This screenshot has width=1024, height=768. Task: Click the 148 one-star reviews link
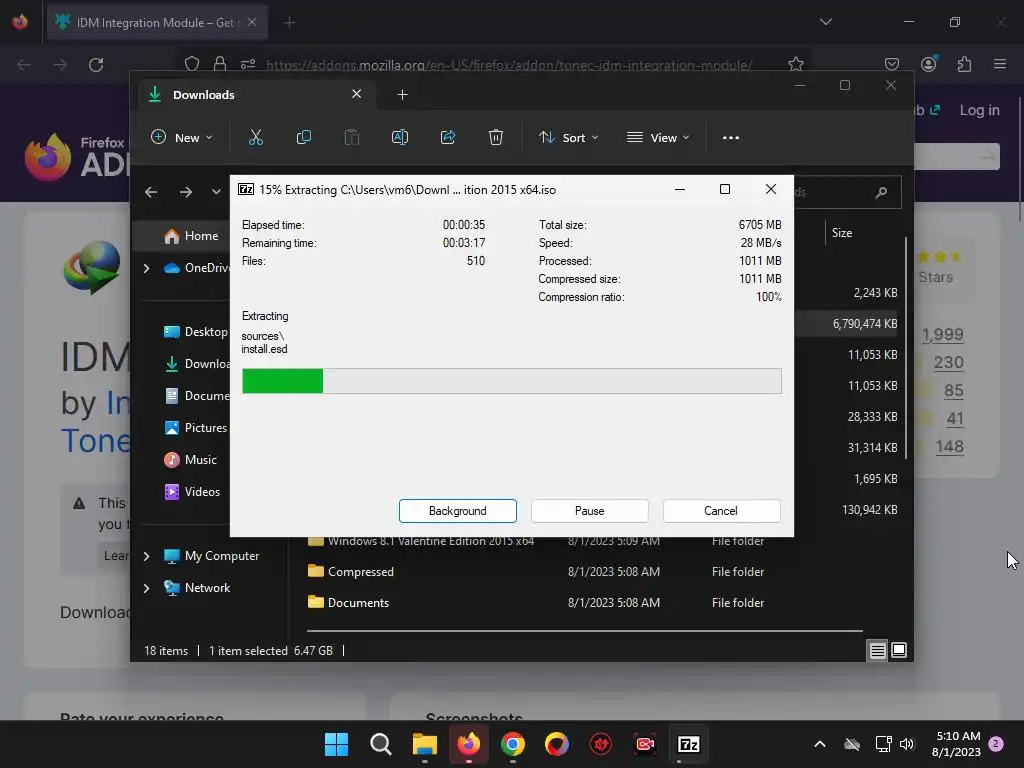(950, 447)
